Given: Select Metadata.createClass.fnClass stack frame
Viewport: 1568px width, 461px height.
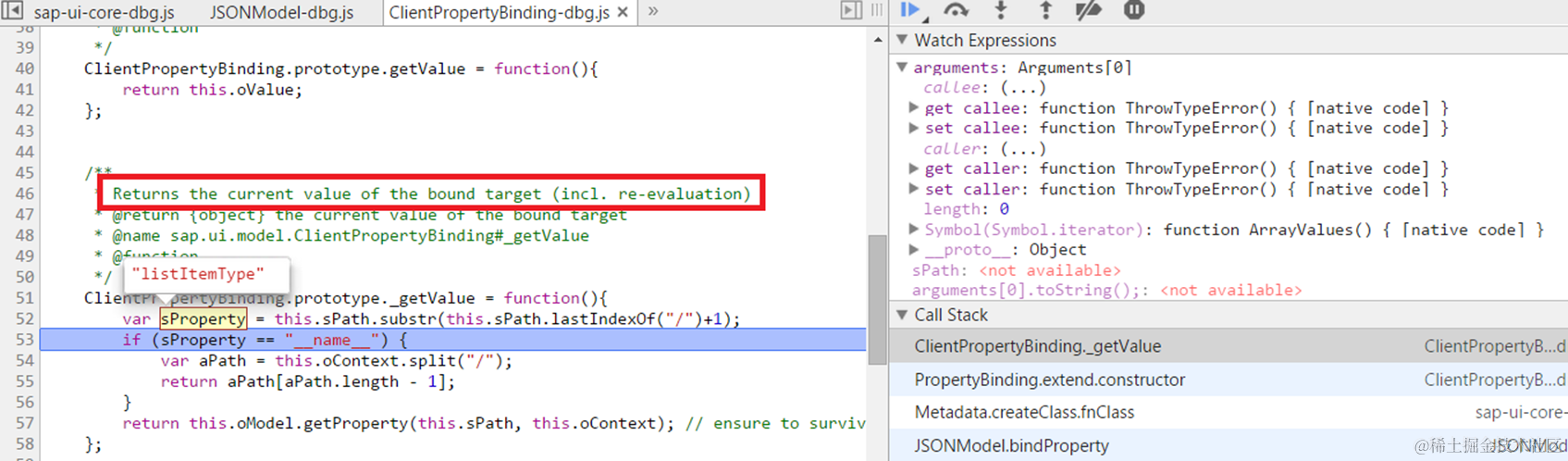Looking at the screenshot, I should [x=1228, y=413].
